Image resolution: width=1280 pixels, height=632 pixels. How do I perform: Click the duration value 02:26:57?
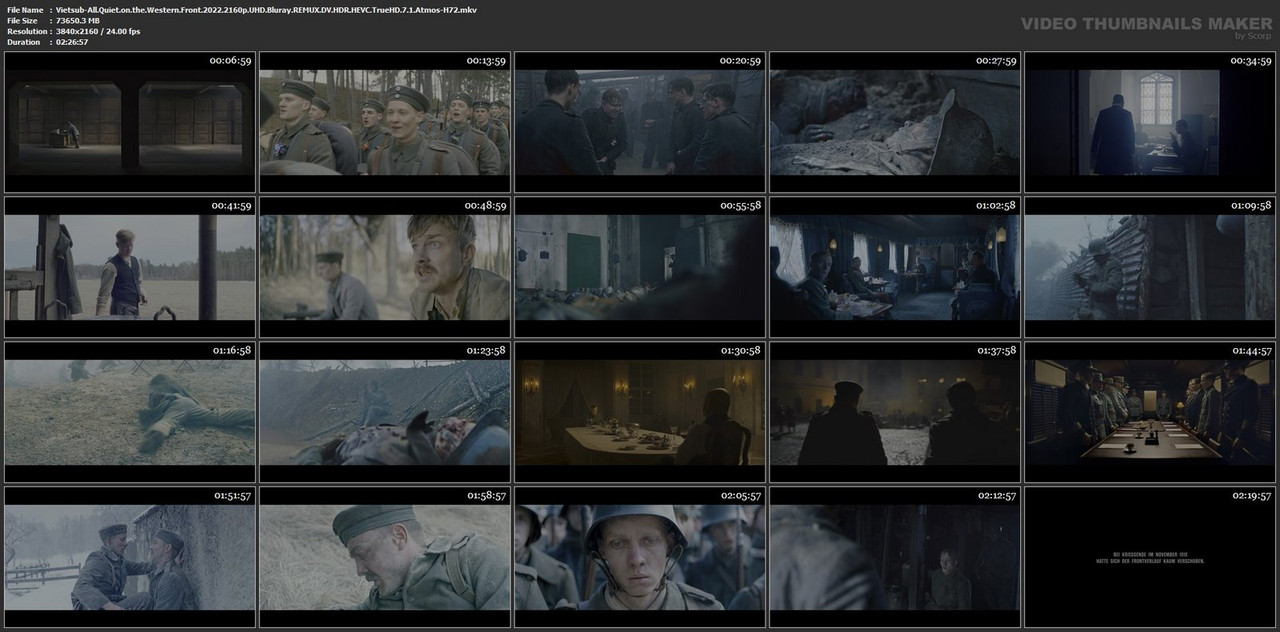click(x=74, y=42)
